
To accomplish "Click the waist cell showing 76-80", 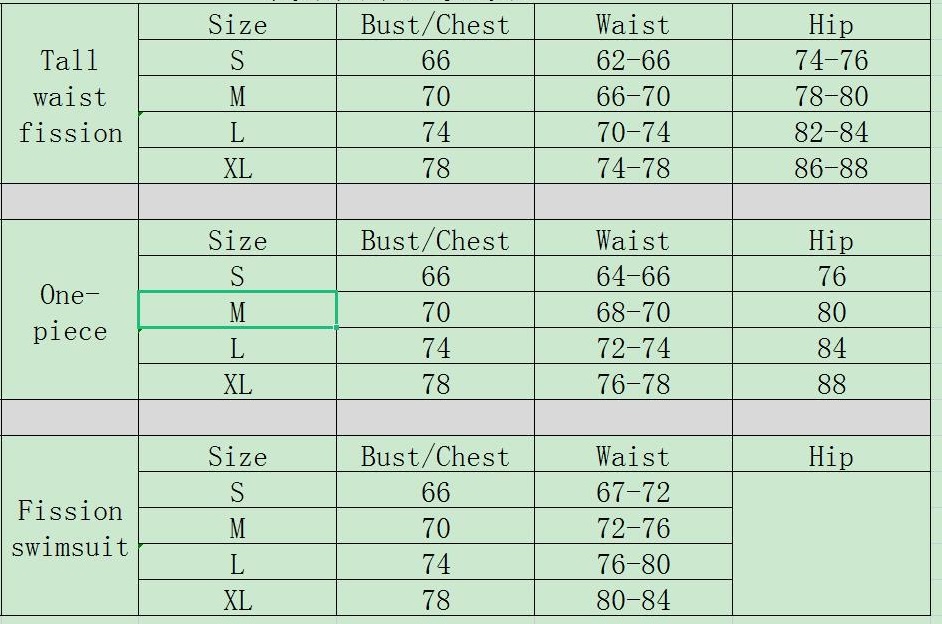I will click(x=633, y=564).
